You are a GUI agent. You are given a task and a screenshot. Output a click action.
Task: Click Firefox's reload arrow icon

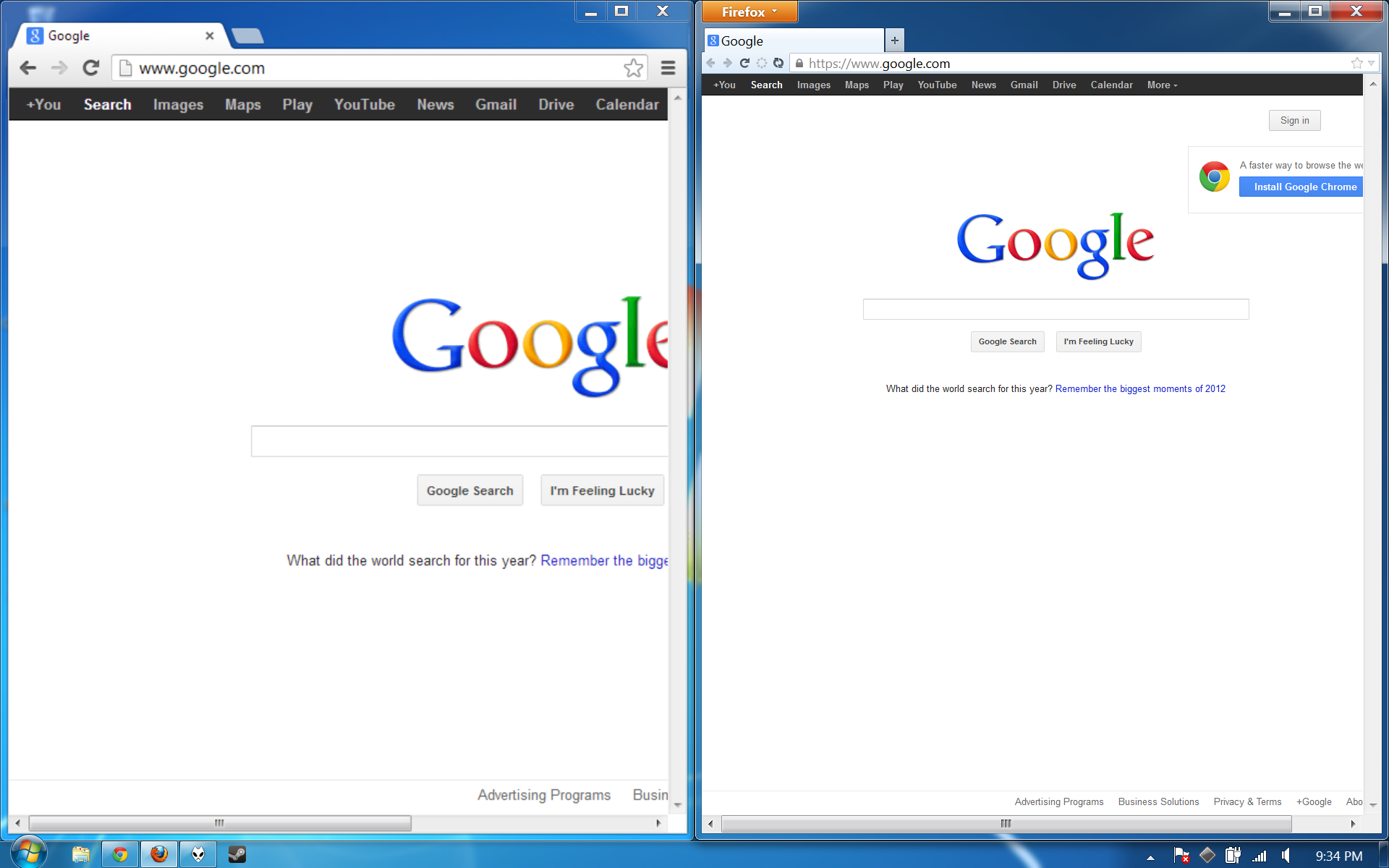[x=744, y=63]
